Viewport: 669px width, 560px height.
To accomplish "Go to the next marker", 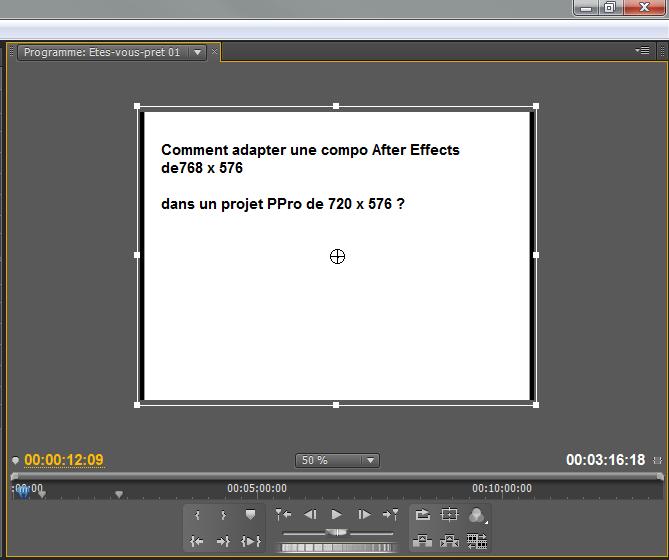I will pos(390,515).
